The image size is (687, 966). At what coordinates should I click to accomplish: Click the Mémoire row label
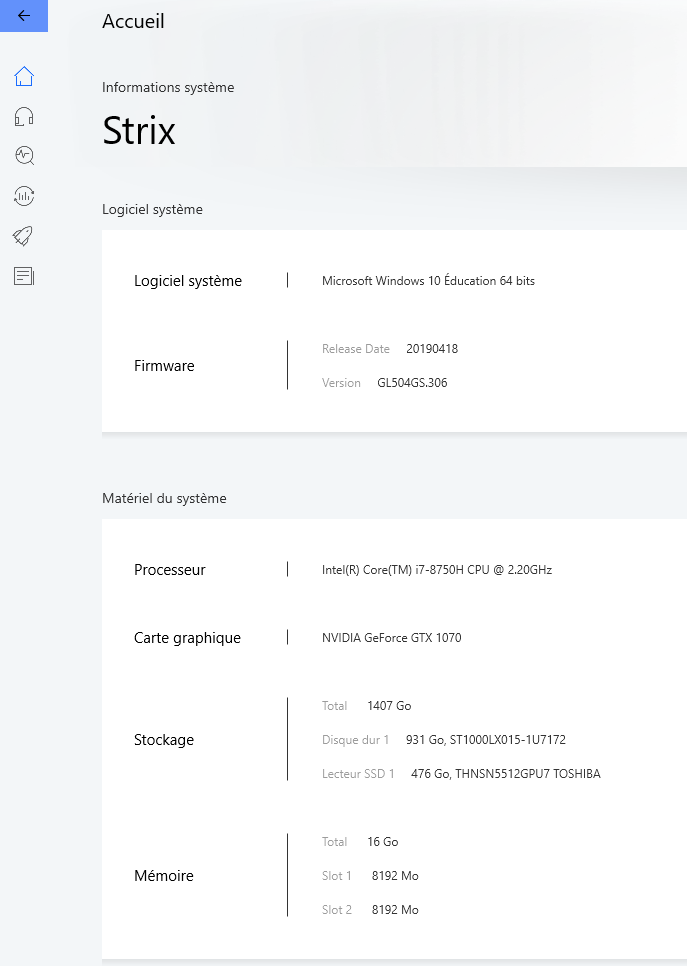click(x=164, y=876)
